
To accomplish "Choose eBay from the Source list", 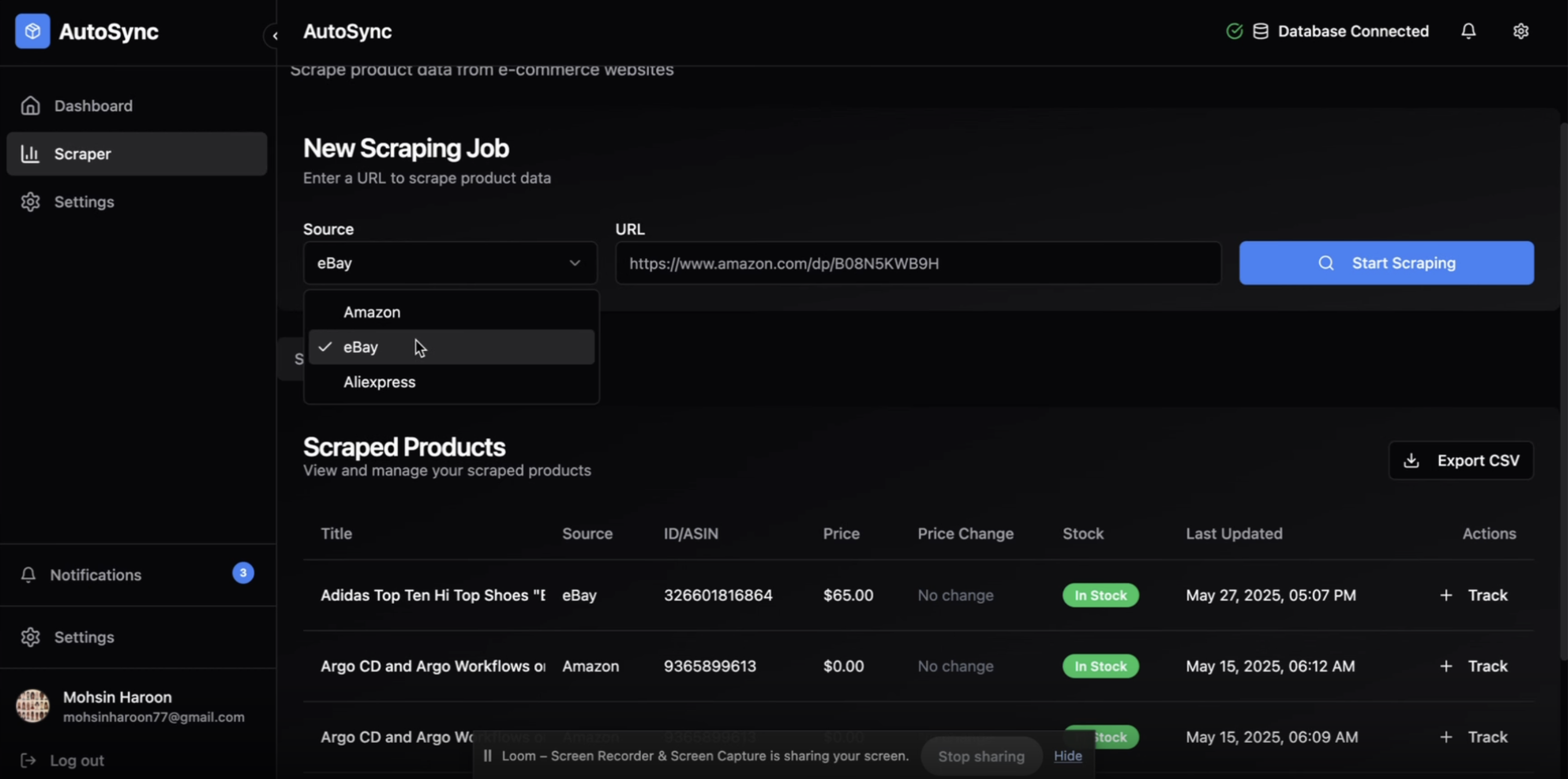I will (451, 347).
